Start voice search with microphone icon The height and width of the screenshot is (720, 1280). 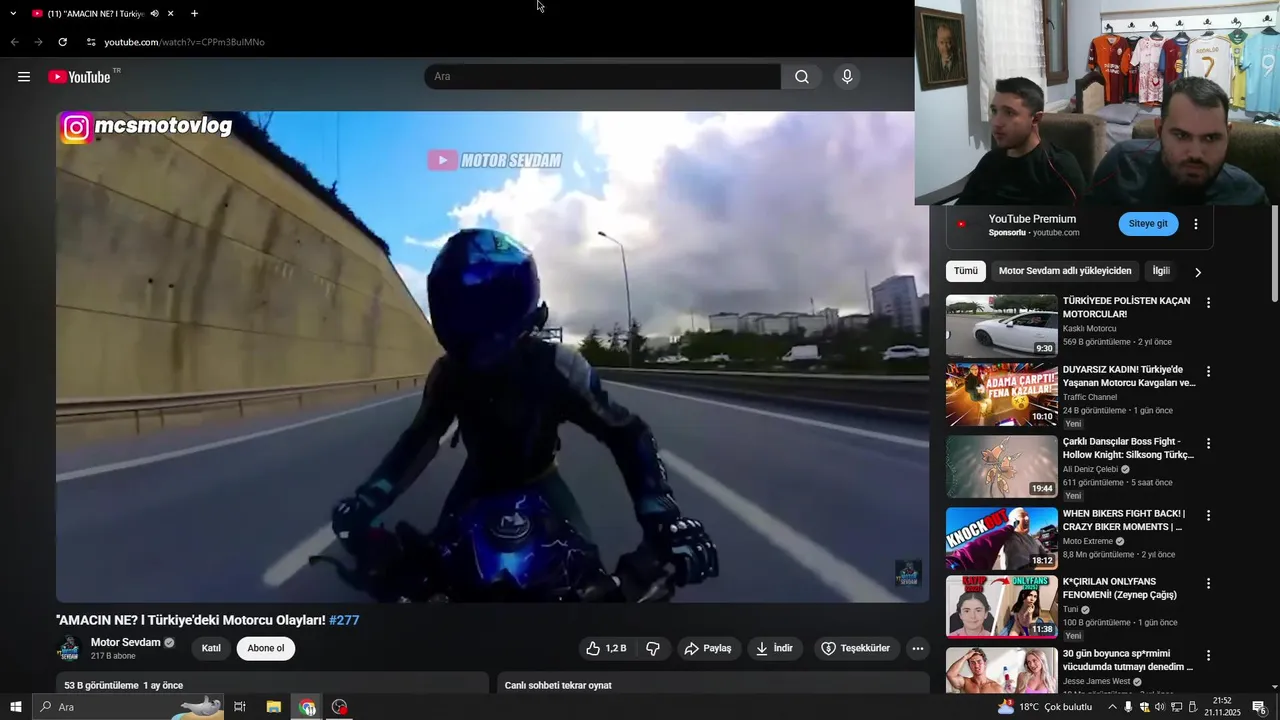(847, 77)
